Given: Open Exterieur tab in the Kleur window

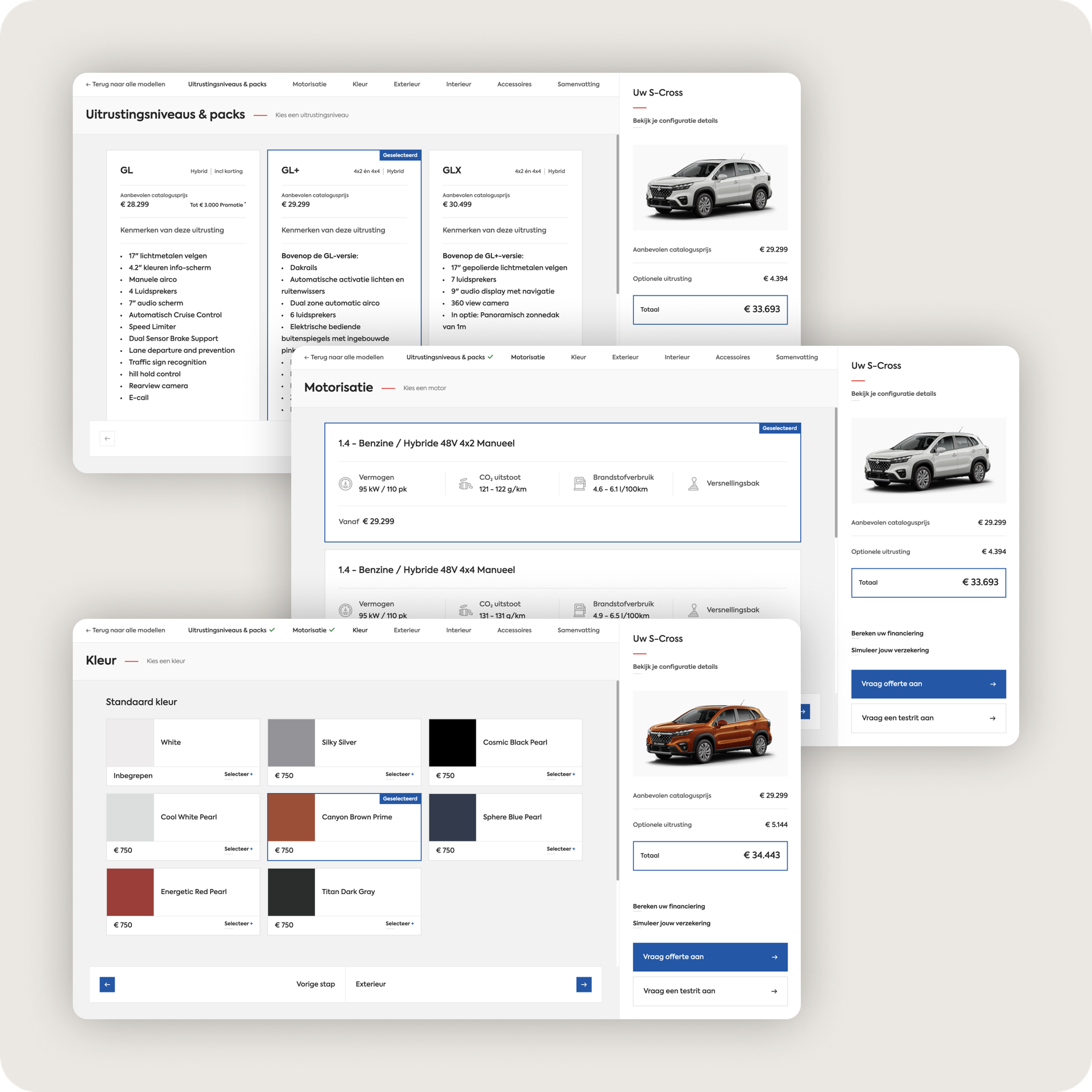Looking at the screenshot, I should pos(407,630).
